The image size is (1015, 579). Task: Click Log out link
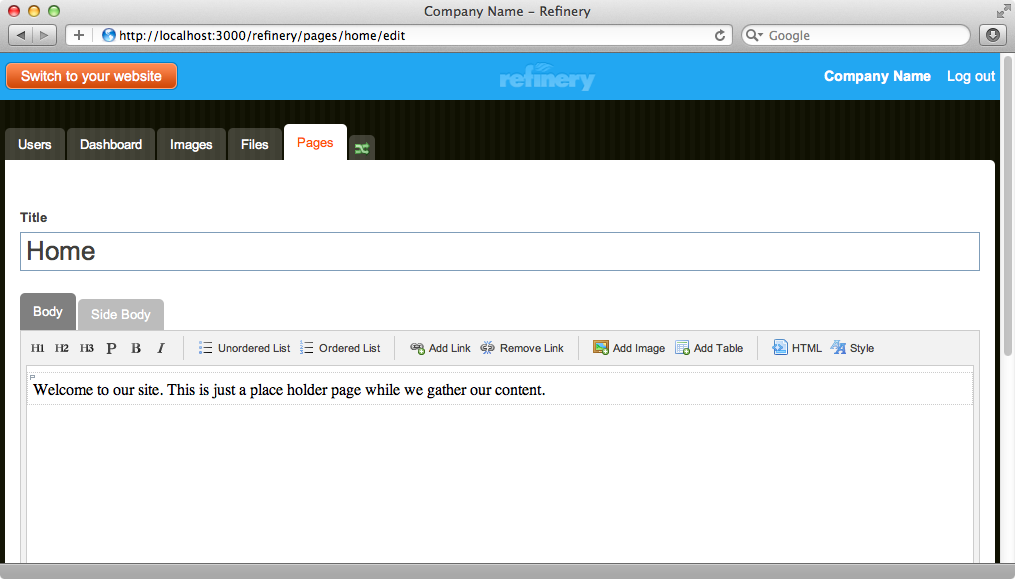pos(971,76)
